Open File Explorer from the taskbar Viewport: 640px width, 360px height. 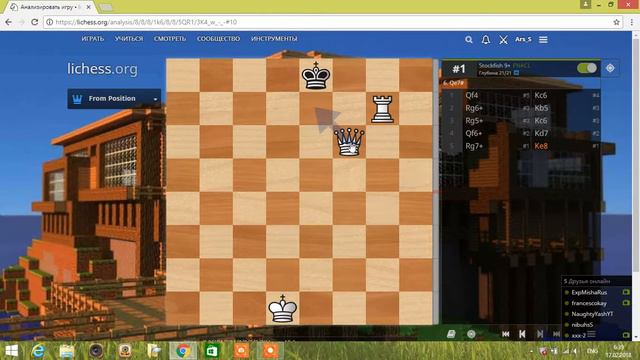(x=67, y=351)
